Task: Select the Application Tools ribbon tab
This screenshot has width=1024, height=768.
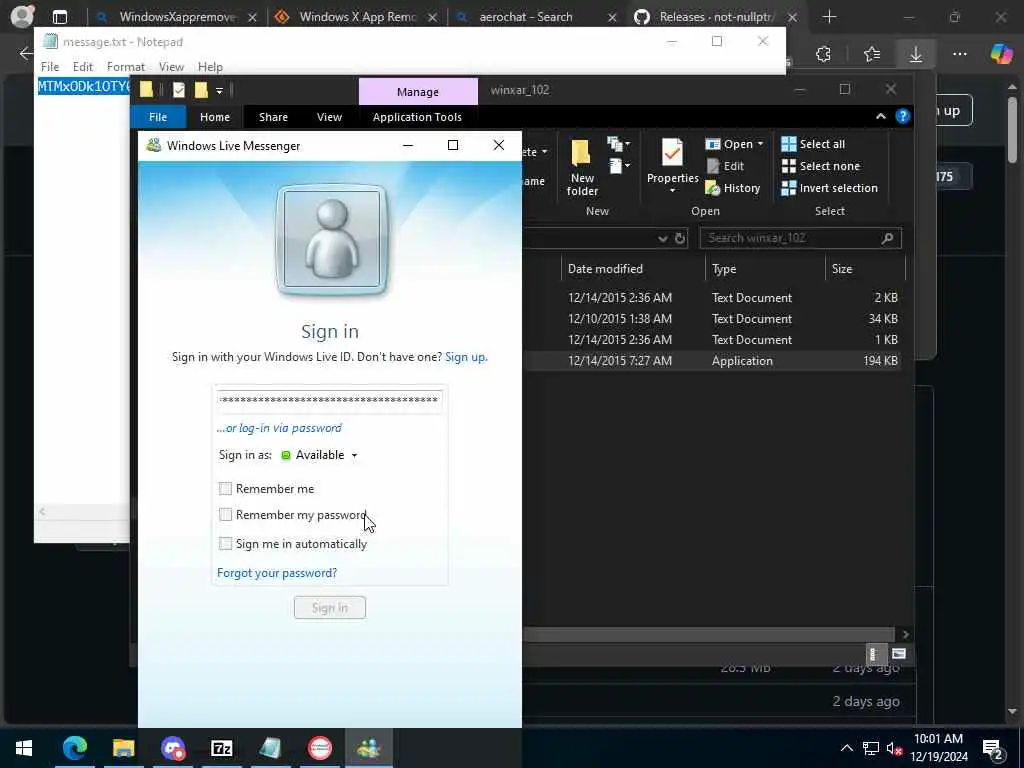Action: click(x=417, y=117)
